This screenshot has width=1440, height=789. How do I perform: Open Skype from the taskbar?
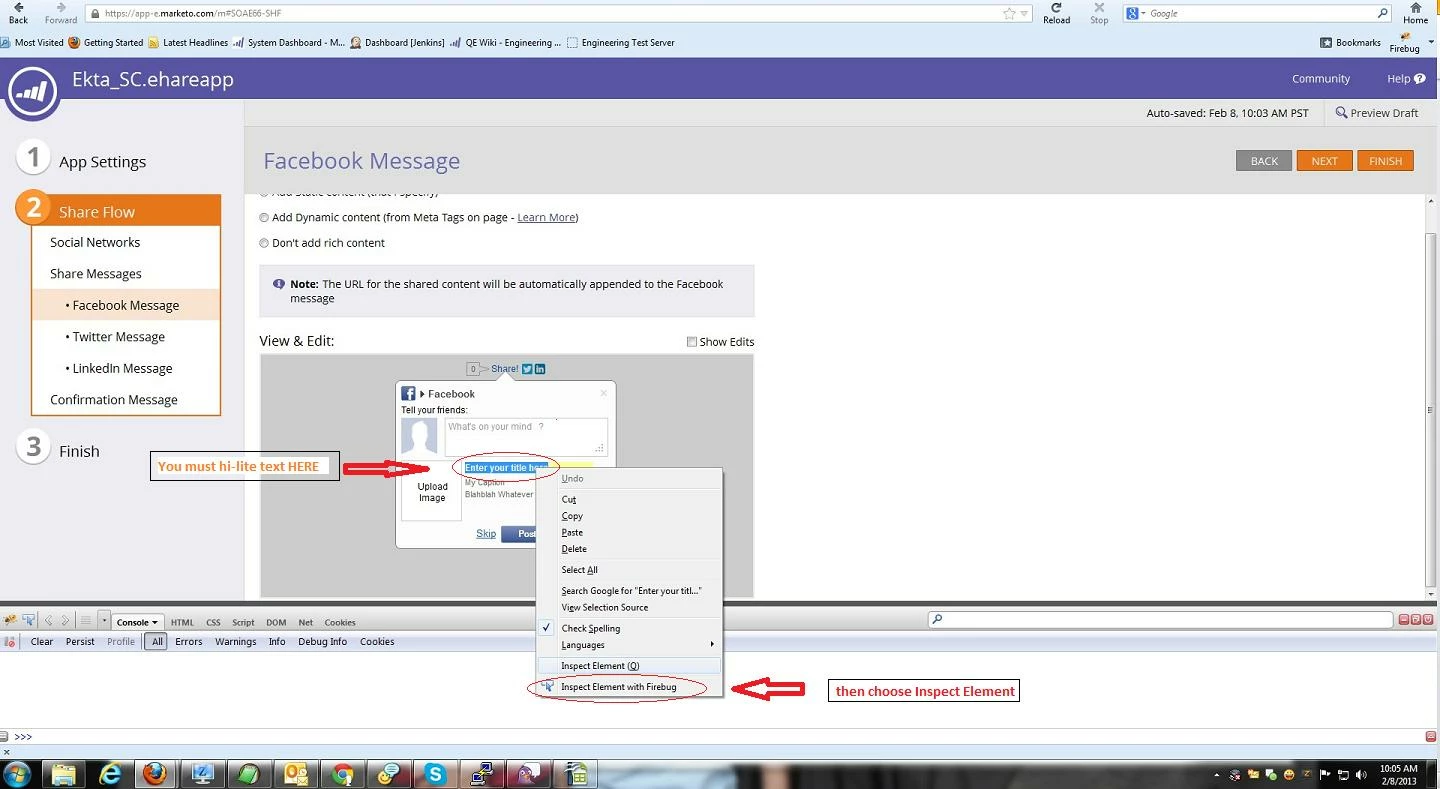[x=435, y=774]
